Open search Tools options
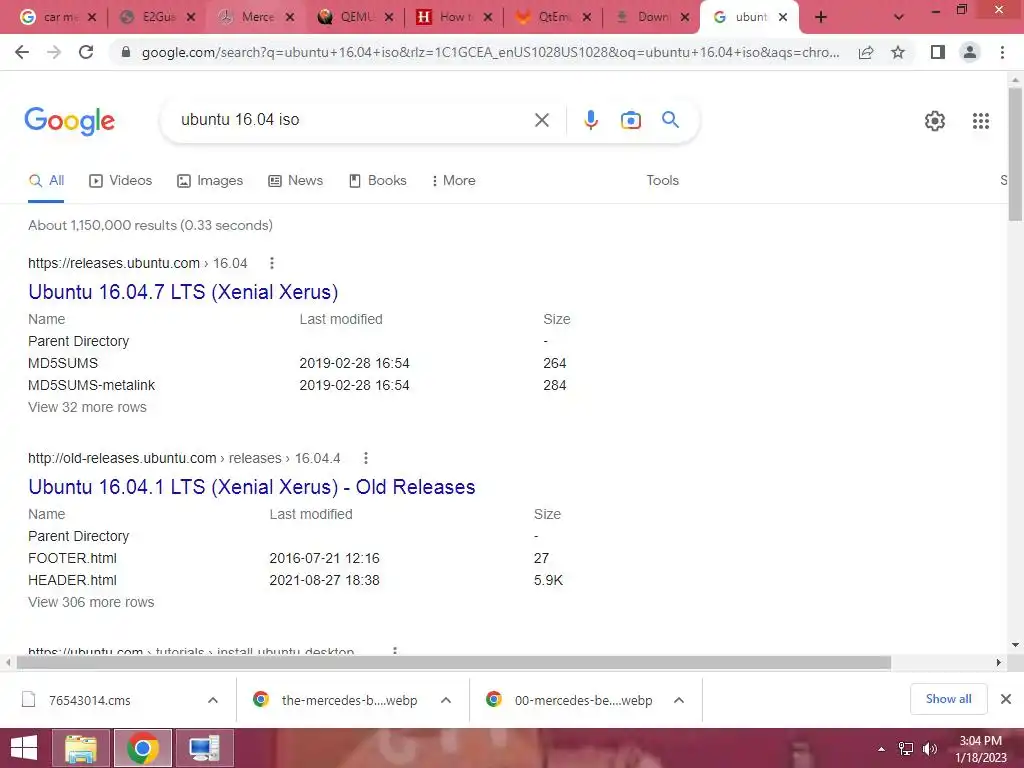This screenshot has height=768, width=1024. [662, 181]
